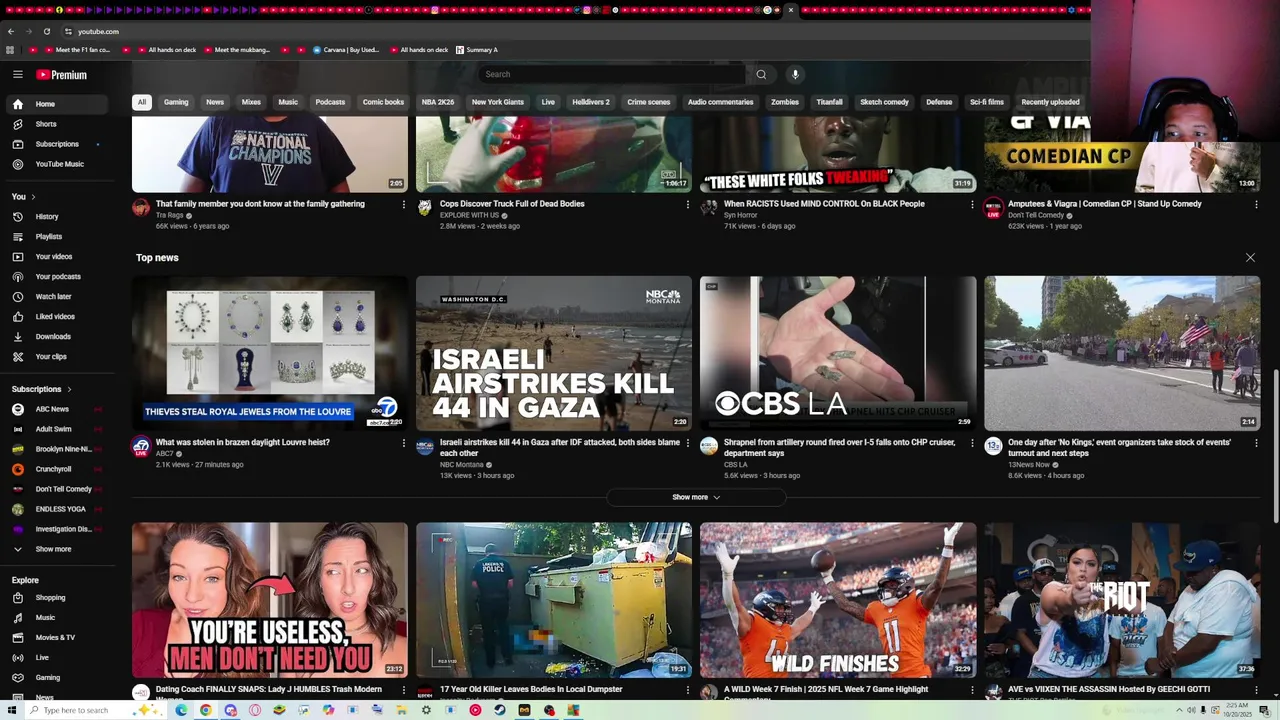Open options menu for Israeli airstrikes video
Screen dimensions: 1280x720
(x=688, y=443)
